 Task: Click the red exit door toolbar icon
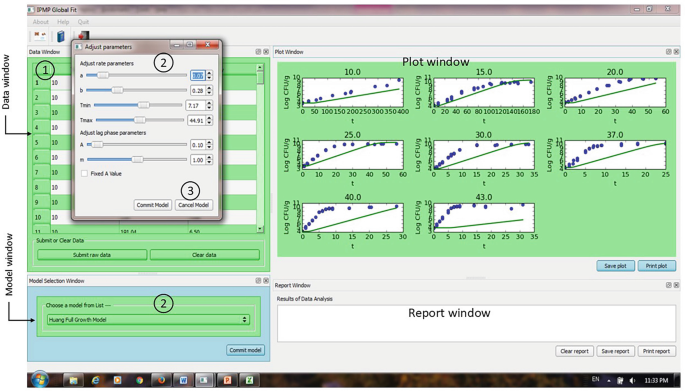83,35
